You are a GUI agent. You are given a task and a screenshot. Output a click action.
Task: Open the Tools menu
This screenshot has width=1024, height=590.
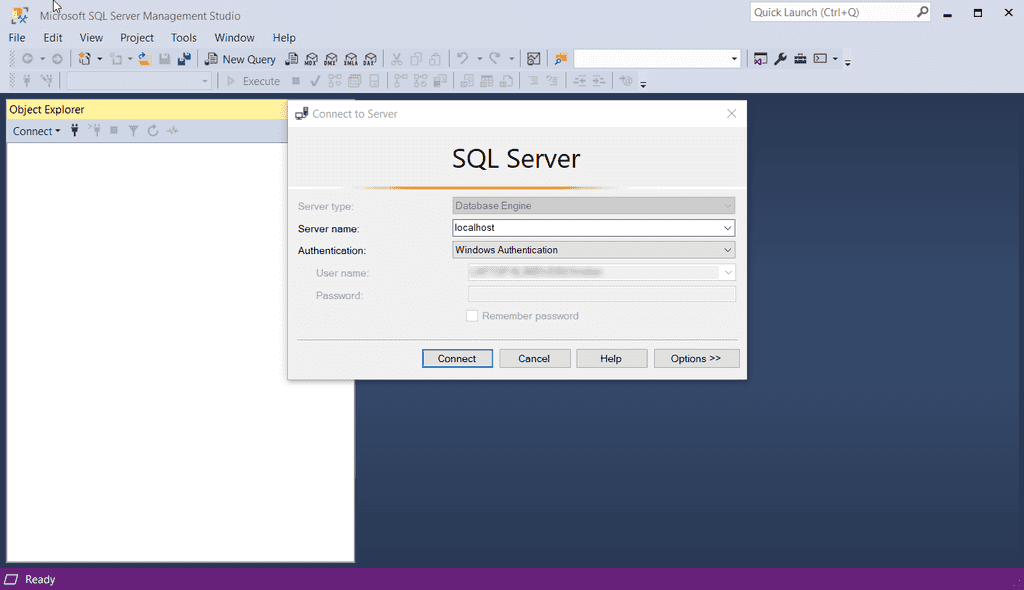183,37
